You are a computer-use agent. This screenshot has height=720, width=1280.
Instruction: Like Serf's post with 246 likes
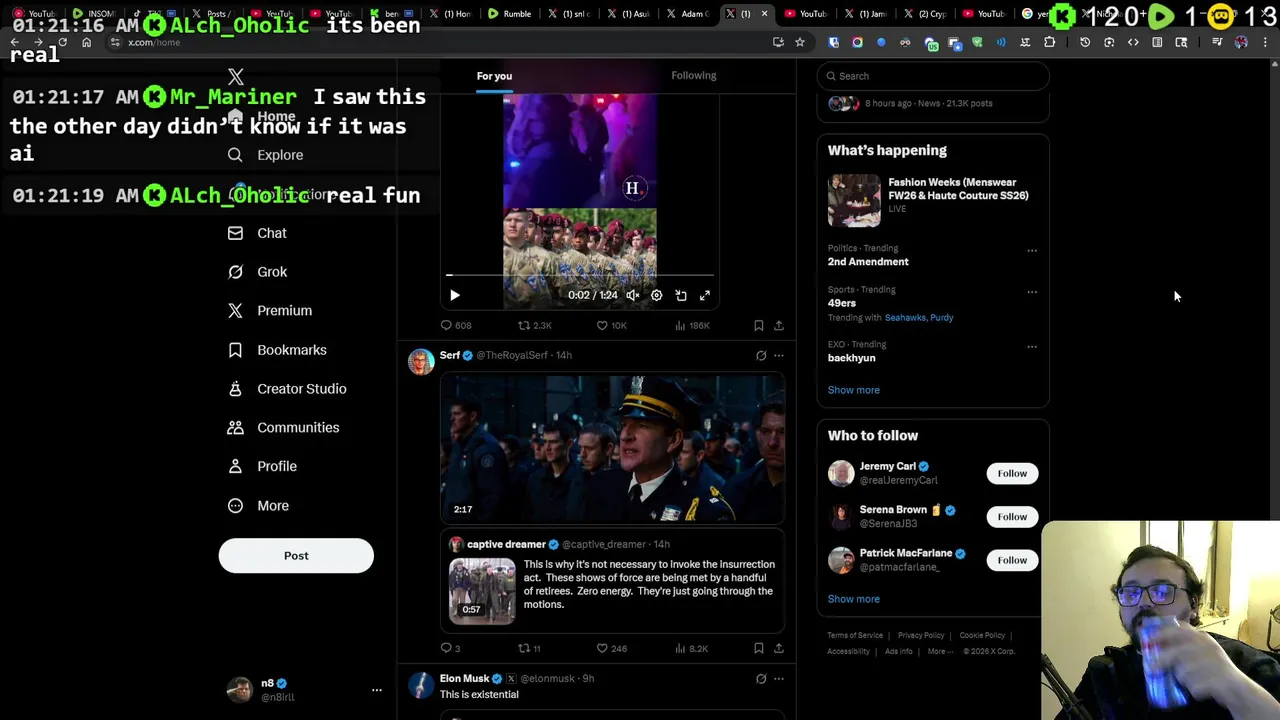611,648
